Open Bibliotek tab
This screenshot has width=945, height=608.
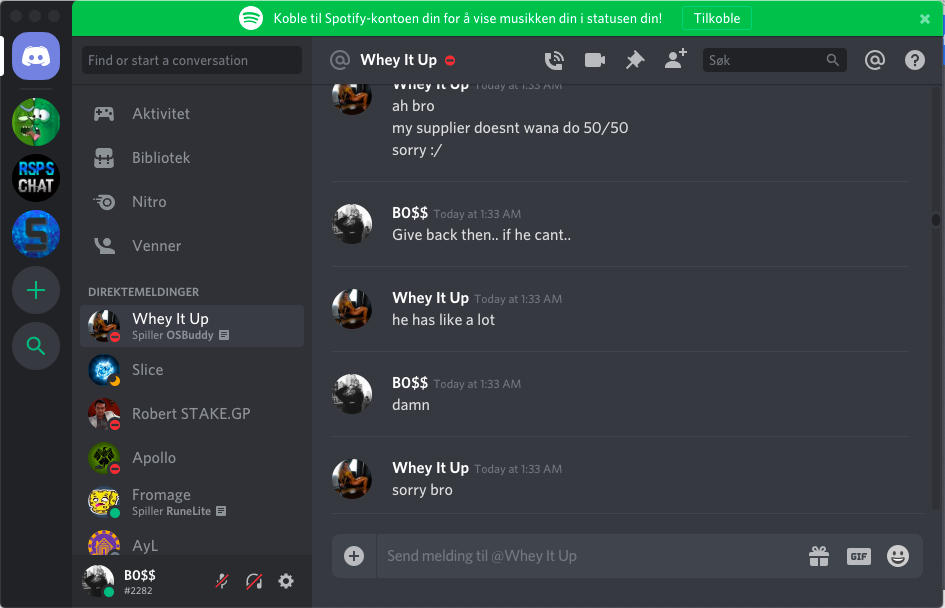tap(192, 158)
